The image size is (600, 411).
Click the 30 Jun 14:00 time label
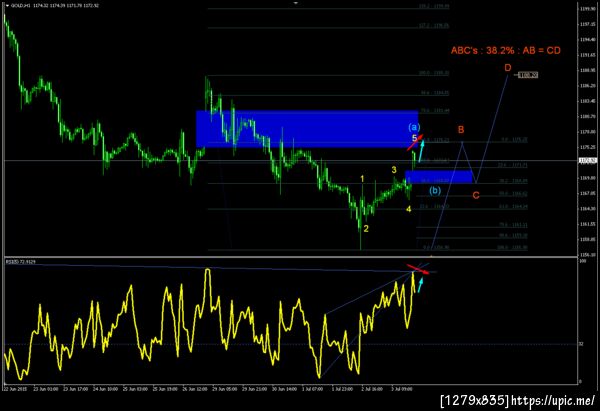coord(284,389)
